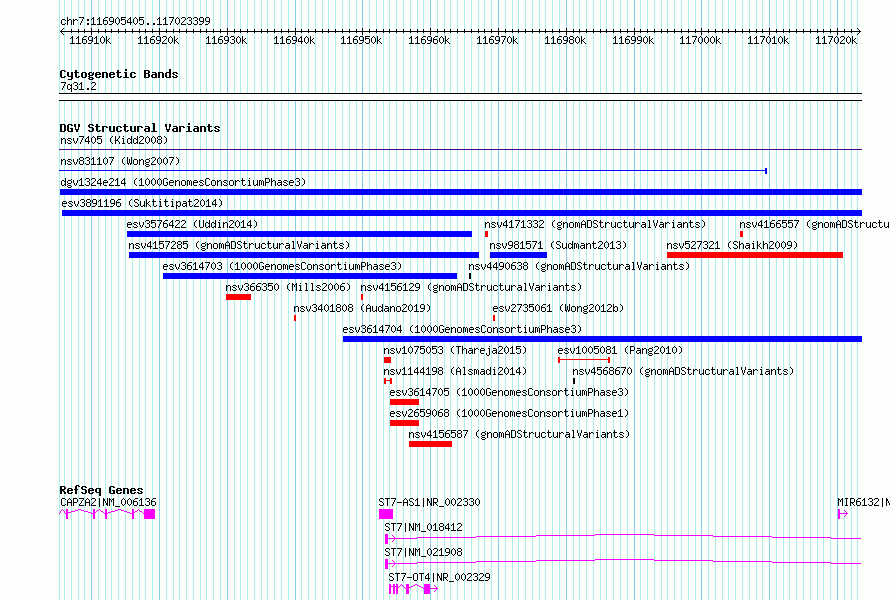The height and width of the screenshot is (600, 890).
Task: Select the nsv4157285 gnomAD variant label
Action: pyautogui.click(x=239, y=245)
